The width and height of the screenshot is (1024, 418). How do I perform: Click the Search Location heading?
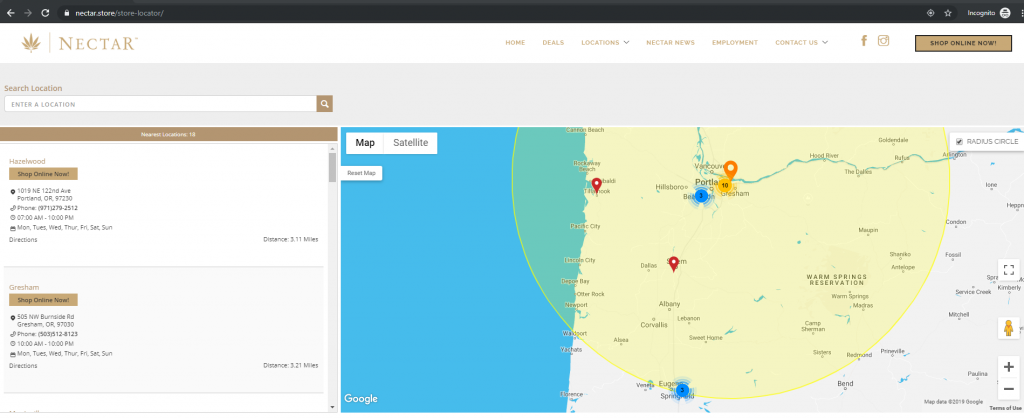click(x=33, y=88)
